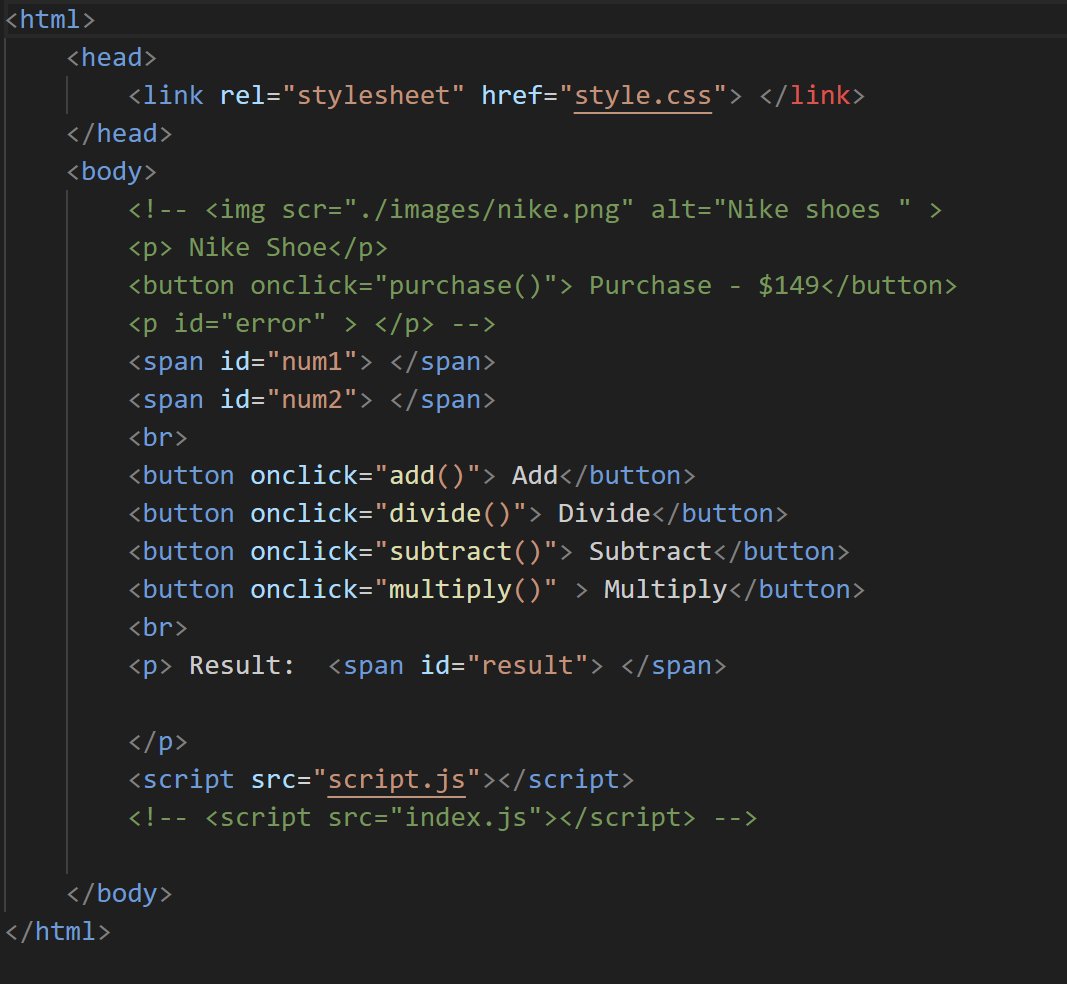
Task: Click the closing body tag
Action: coord(119,893)
